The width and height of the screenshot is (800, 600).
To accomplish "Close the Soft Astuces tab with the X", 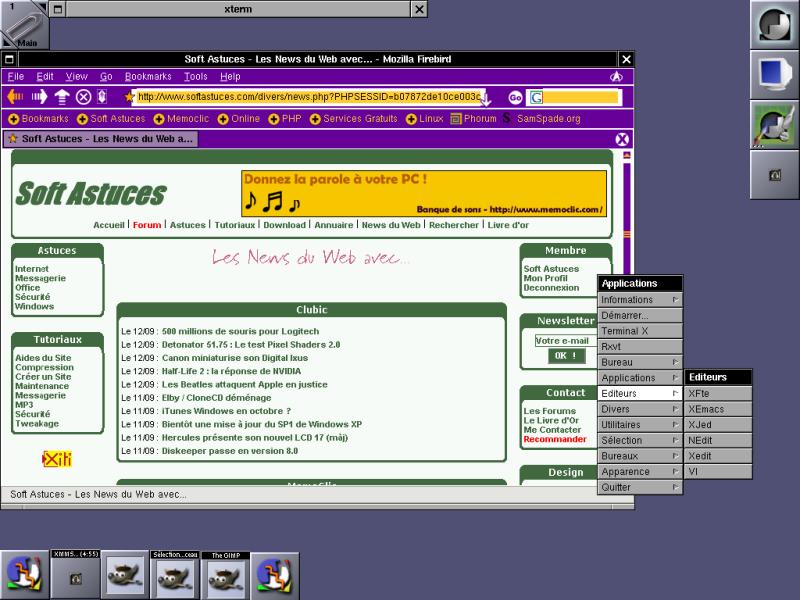I will click(622, 139).
